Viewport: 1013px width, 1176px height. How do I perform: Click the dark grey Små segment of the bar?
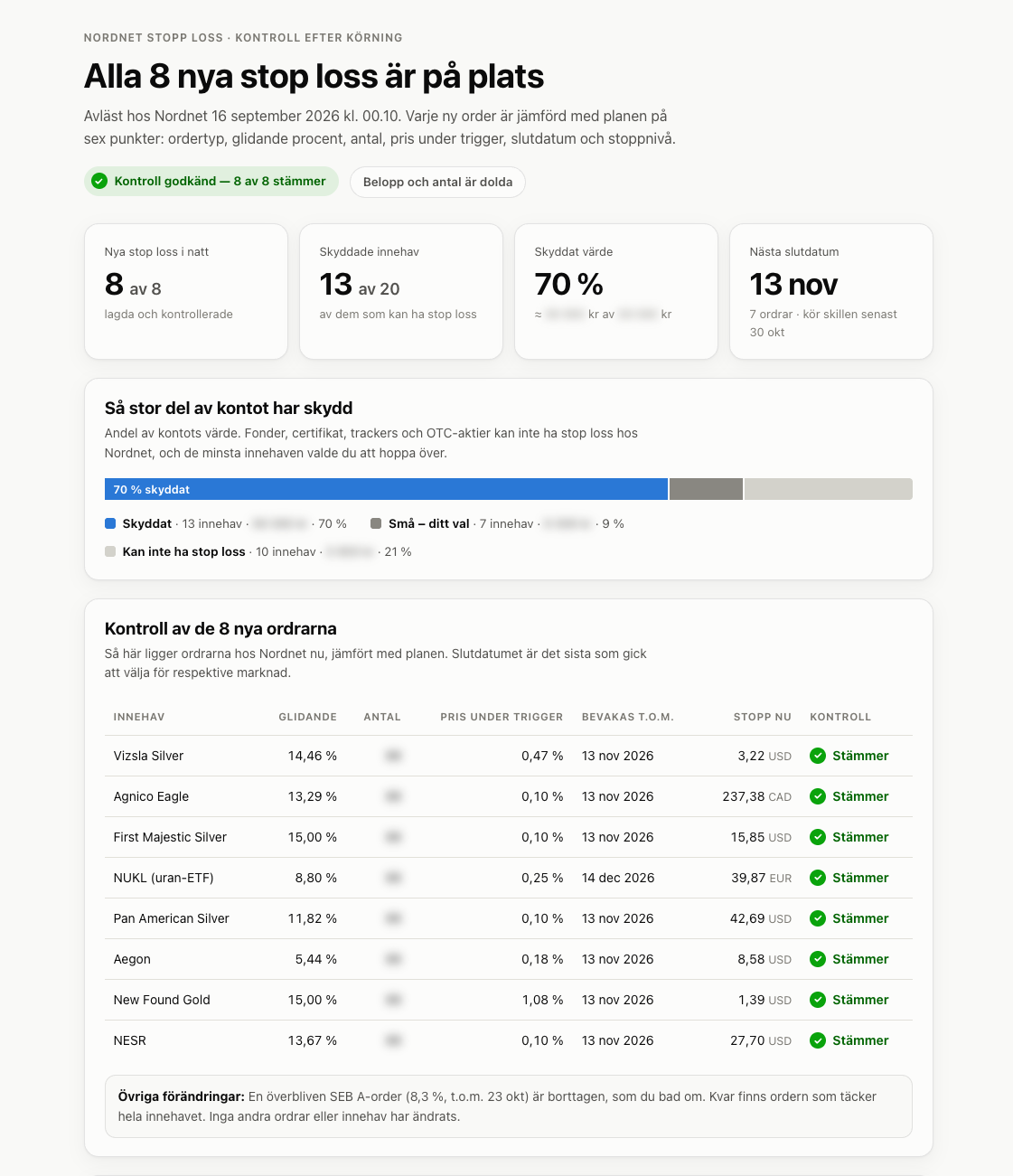706,489
